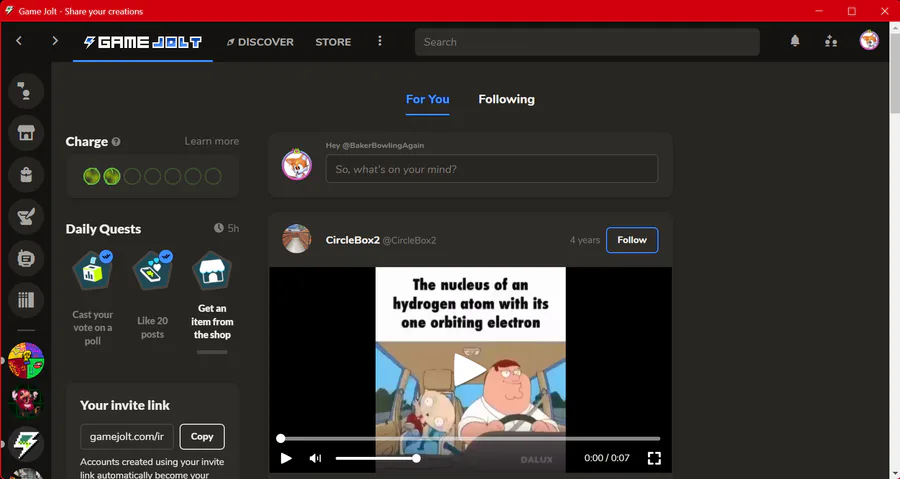The image size is (900, 479).
Task: Click the Charge help question mark icon
Action: (116, 142)
